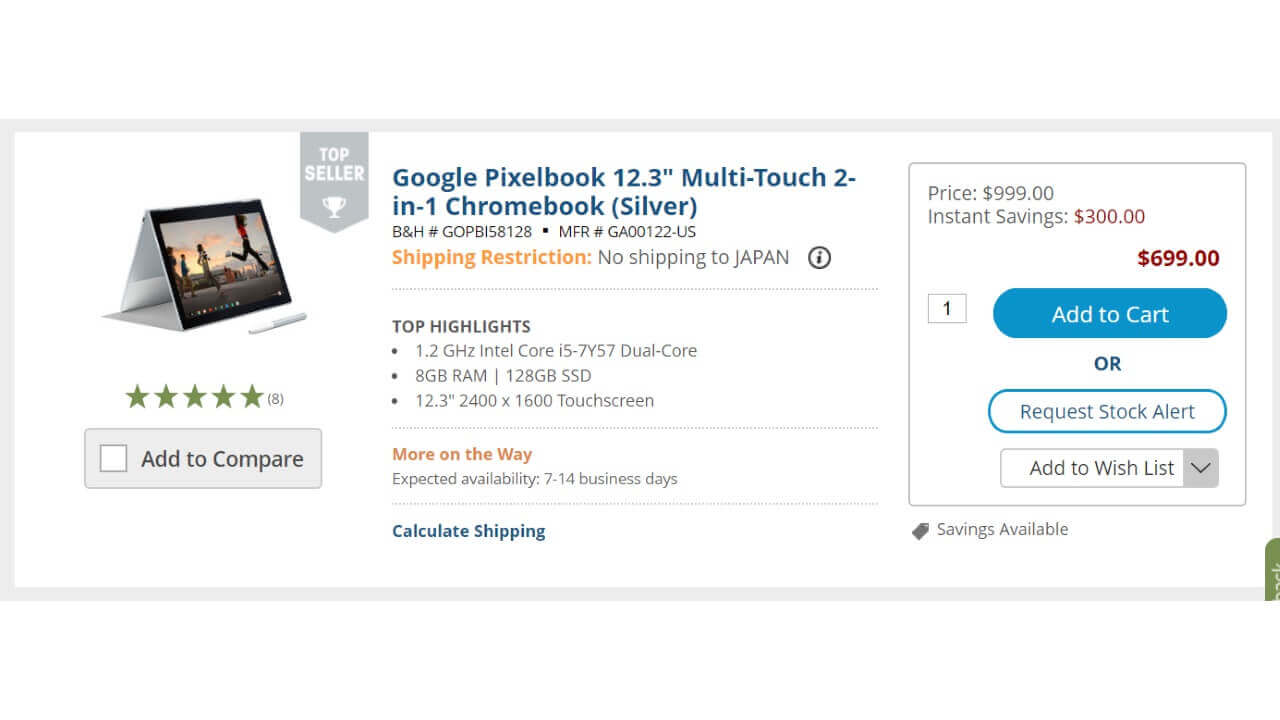This screenshot has height=720, width=1280.
Task: Click the five-star rating
Action: [x=194, y=398]
